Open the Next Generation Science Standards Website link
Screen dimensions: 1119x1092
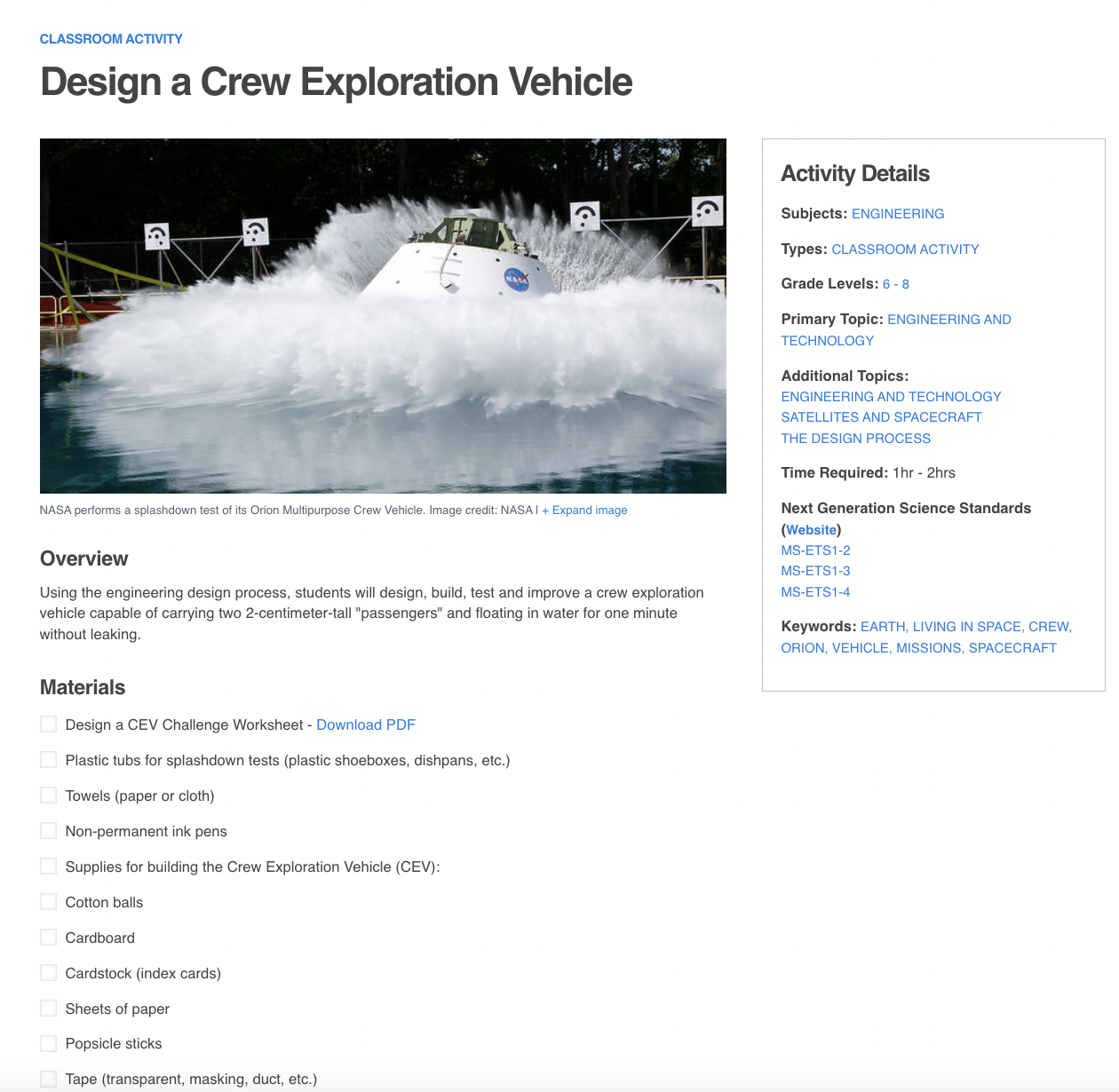[811, 529]
